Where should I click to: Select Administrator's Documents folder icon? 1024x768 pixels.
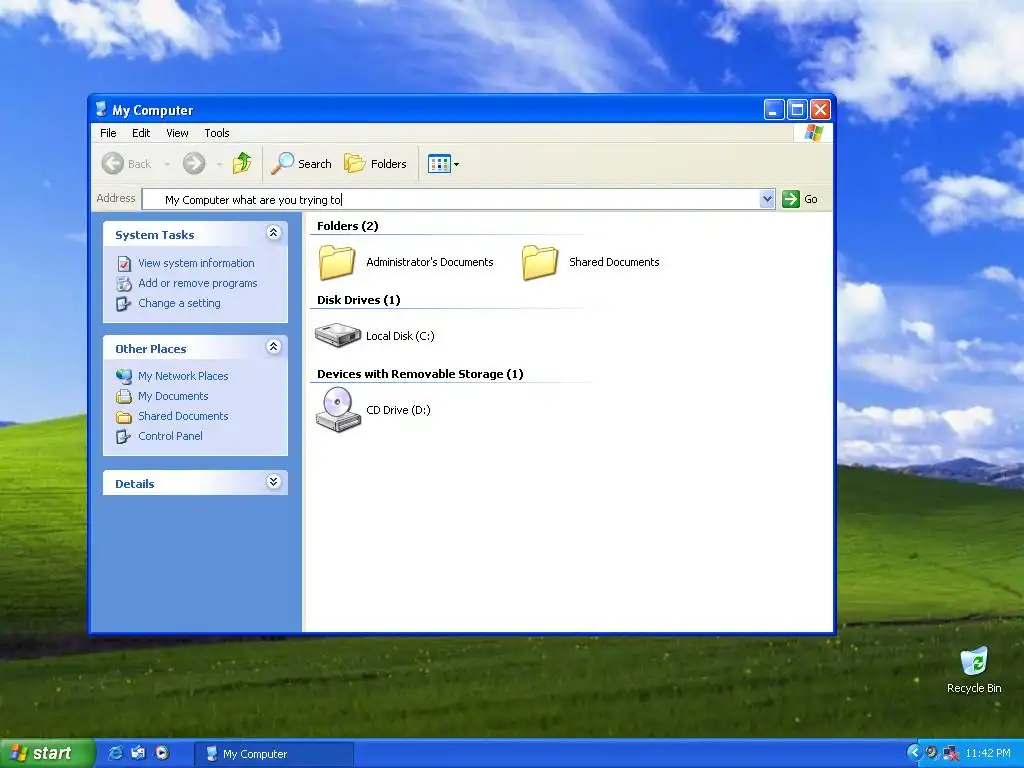[x=337, y=262]
